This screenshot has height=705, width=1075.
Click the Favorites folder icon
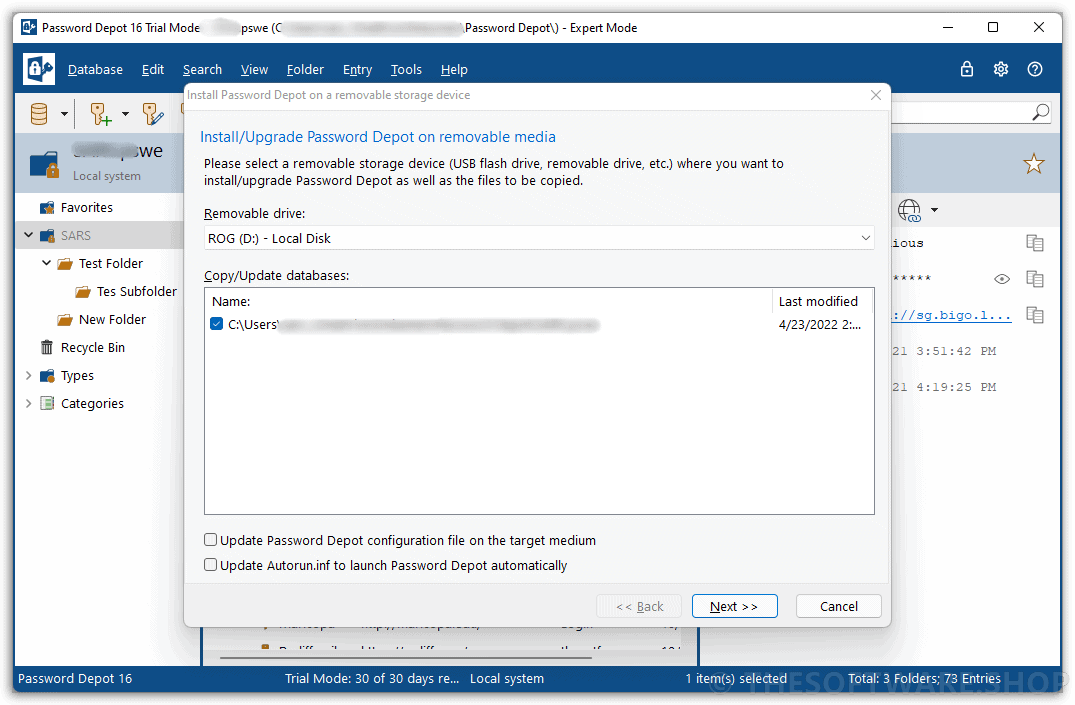click(47, 208)
